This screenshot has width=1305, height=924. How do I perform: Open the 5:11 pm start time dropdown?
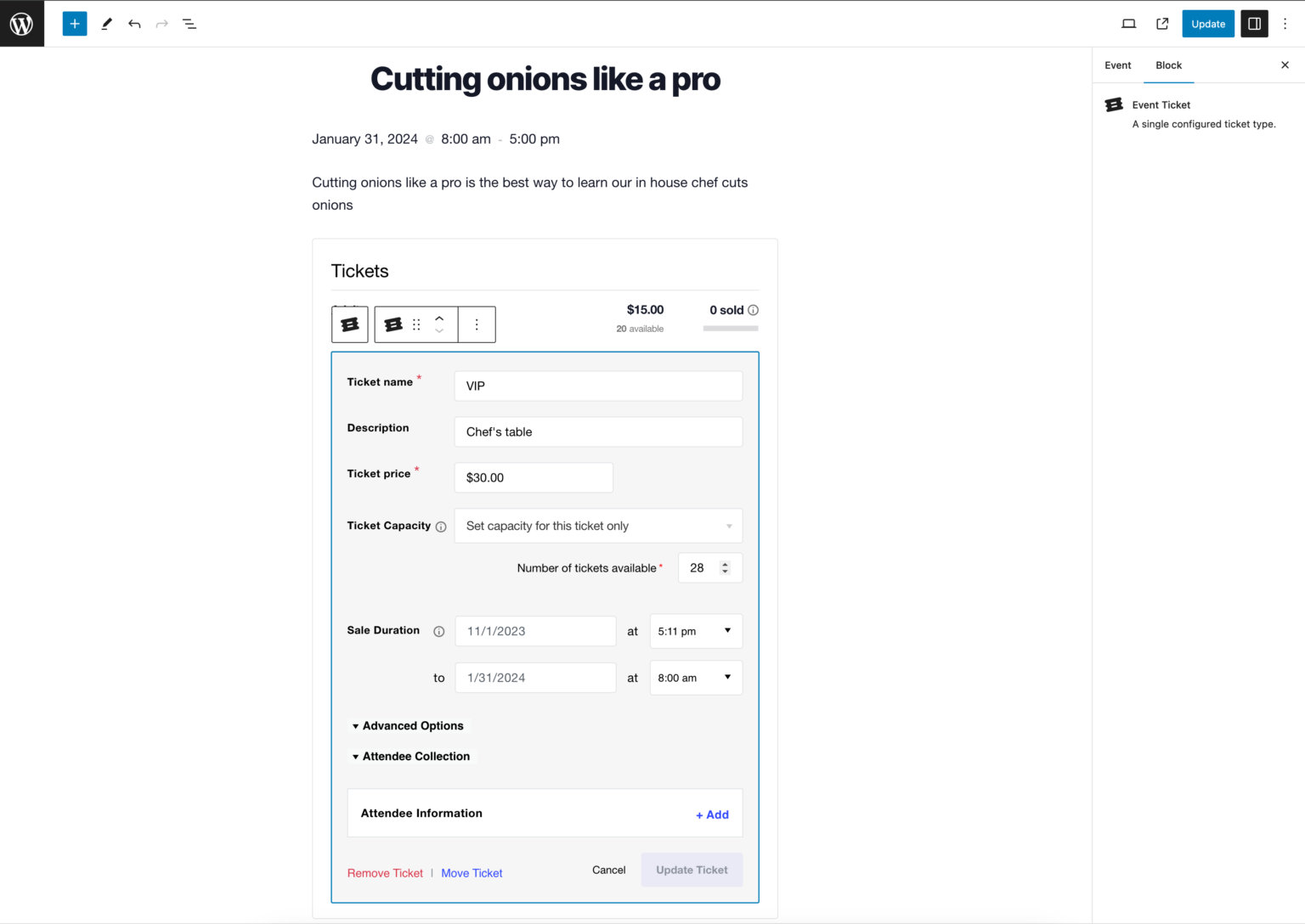(x=695, y=631)
